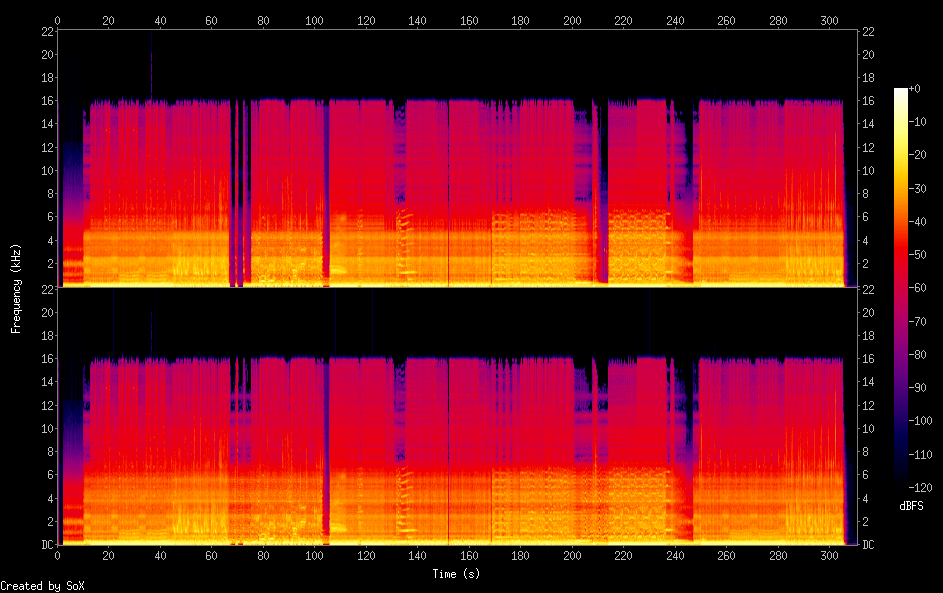943x593 pixels.
Task: Click the dBFS color scale gradient bar
Action: tap(901, 285)
